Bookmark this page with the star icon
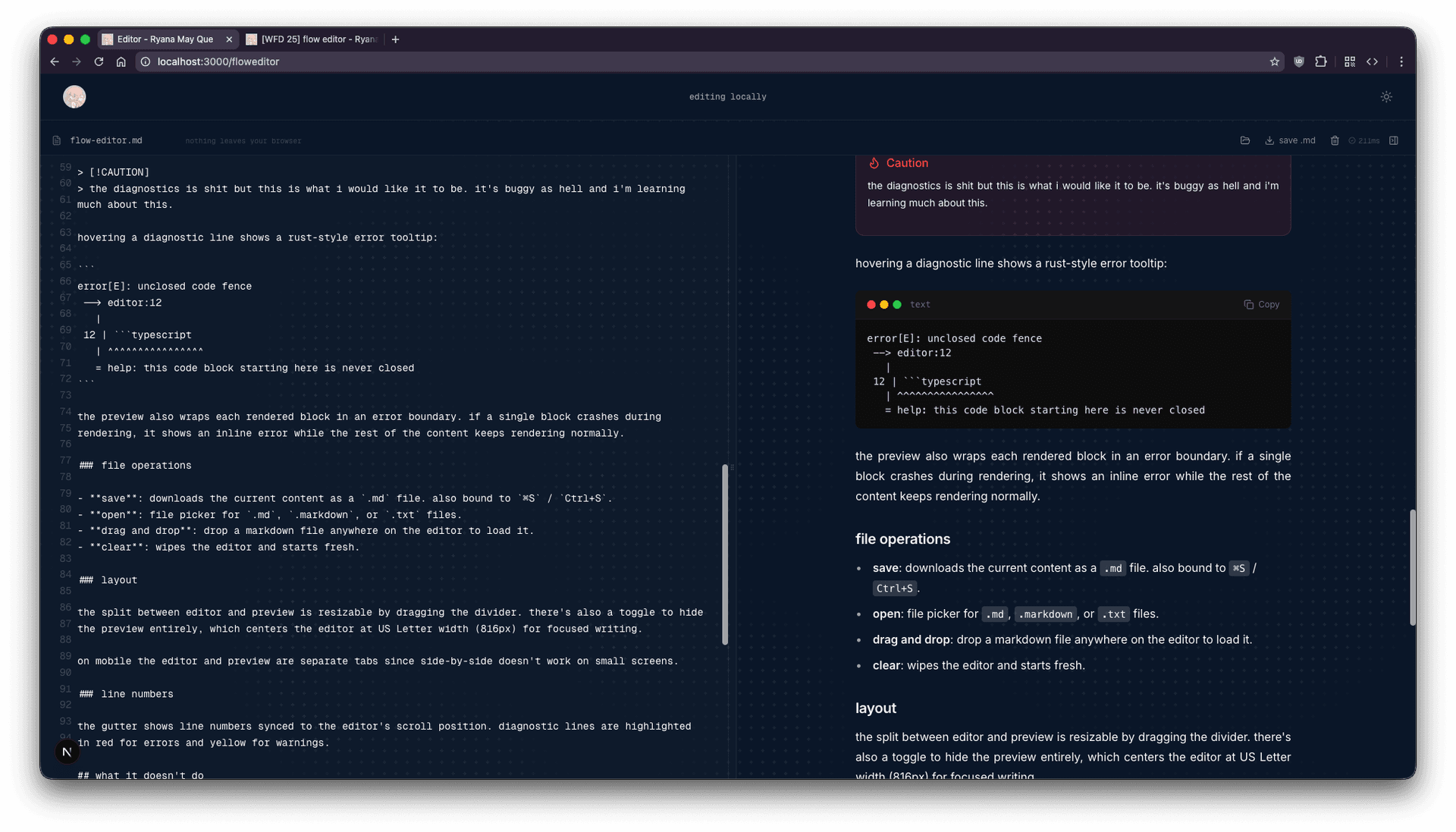Image resolution: width=1456 pixels, height=832 pixels. click(x=1274, y=61)
